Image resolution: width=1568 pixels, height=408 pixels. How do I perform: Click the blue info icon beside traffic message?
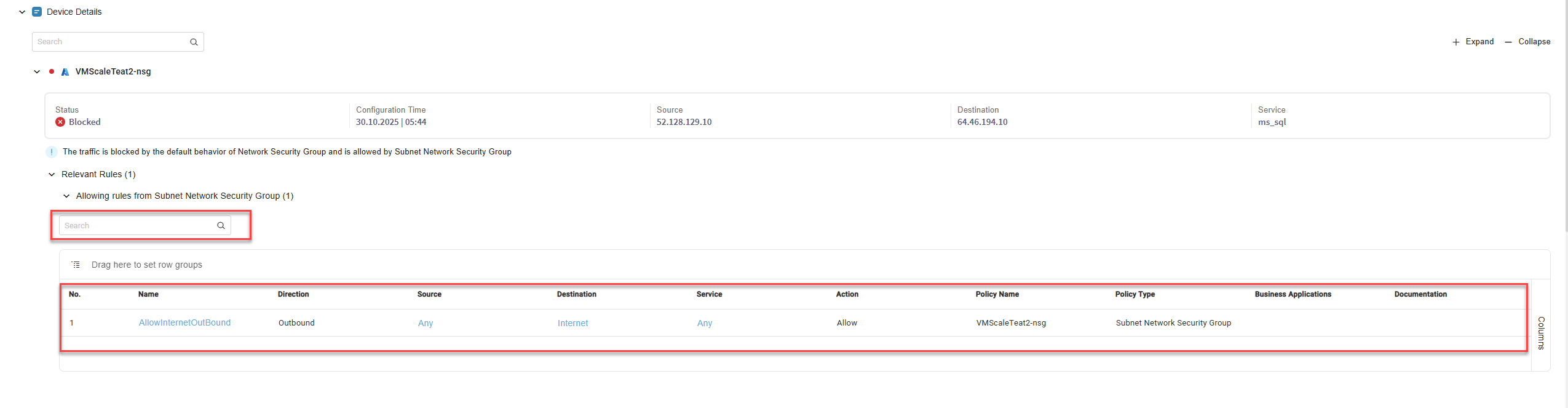coord(52,152)
